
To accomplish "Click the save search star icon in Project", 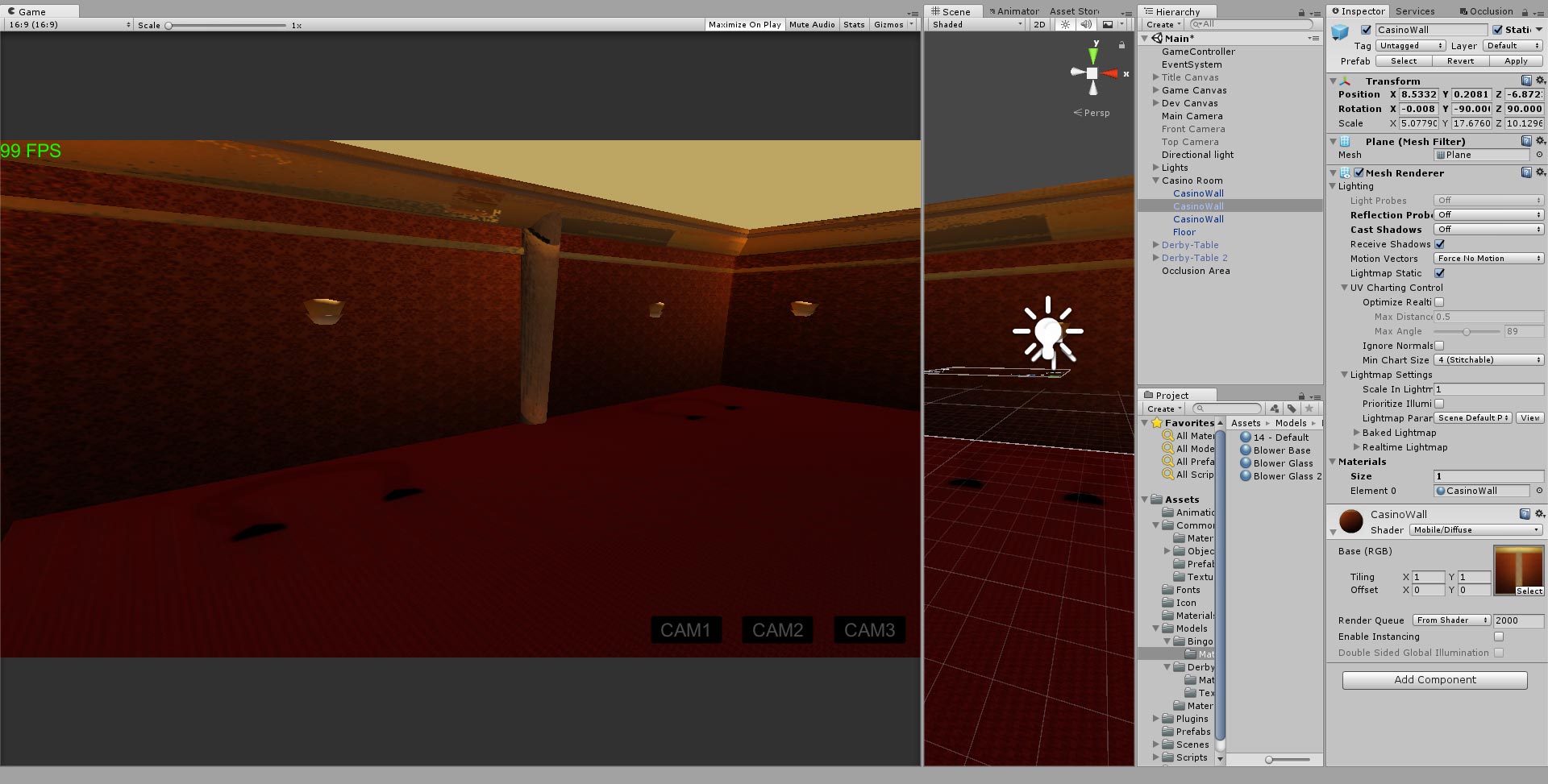I will (x=1309, y=409).
